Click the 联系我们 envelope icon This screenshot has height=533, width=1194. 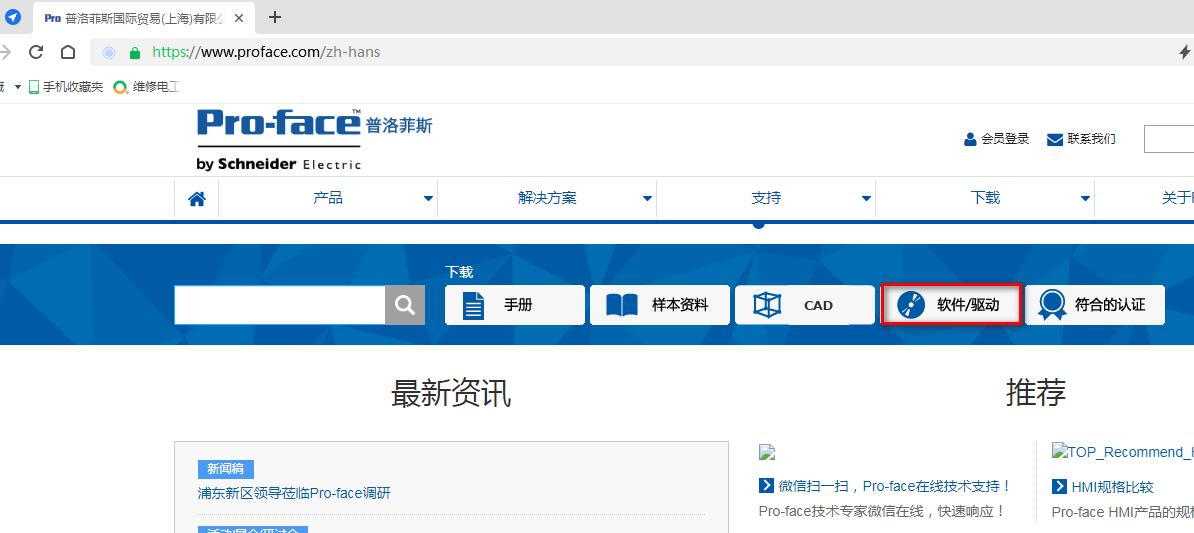pyautogui.click(x=1054, y=139)
